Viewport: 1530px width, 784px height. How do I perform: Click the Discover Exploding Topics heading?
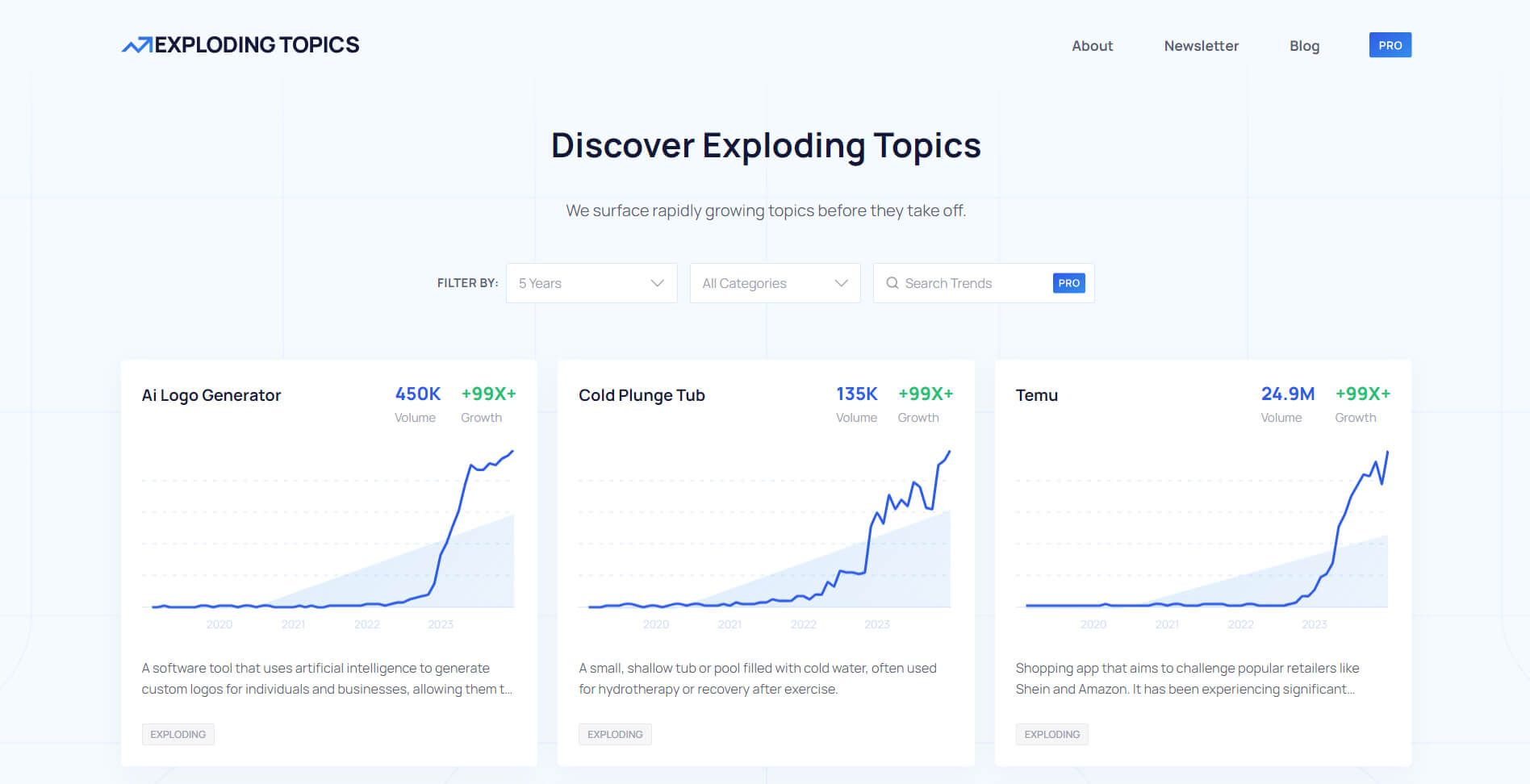tap(766, 145)
